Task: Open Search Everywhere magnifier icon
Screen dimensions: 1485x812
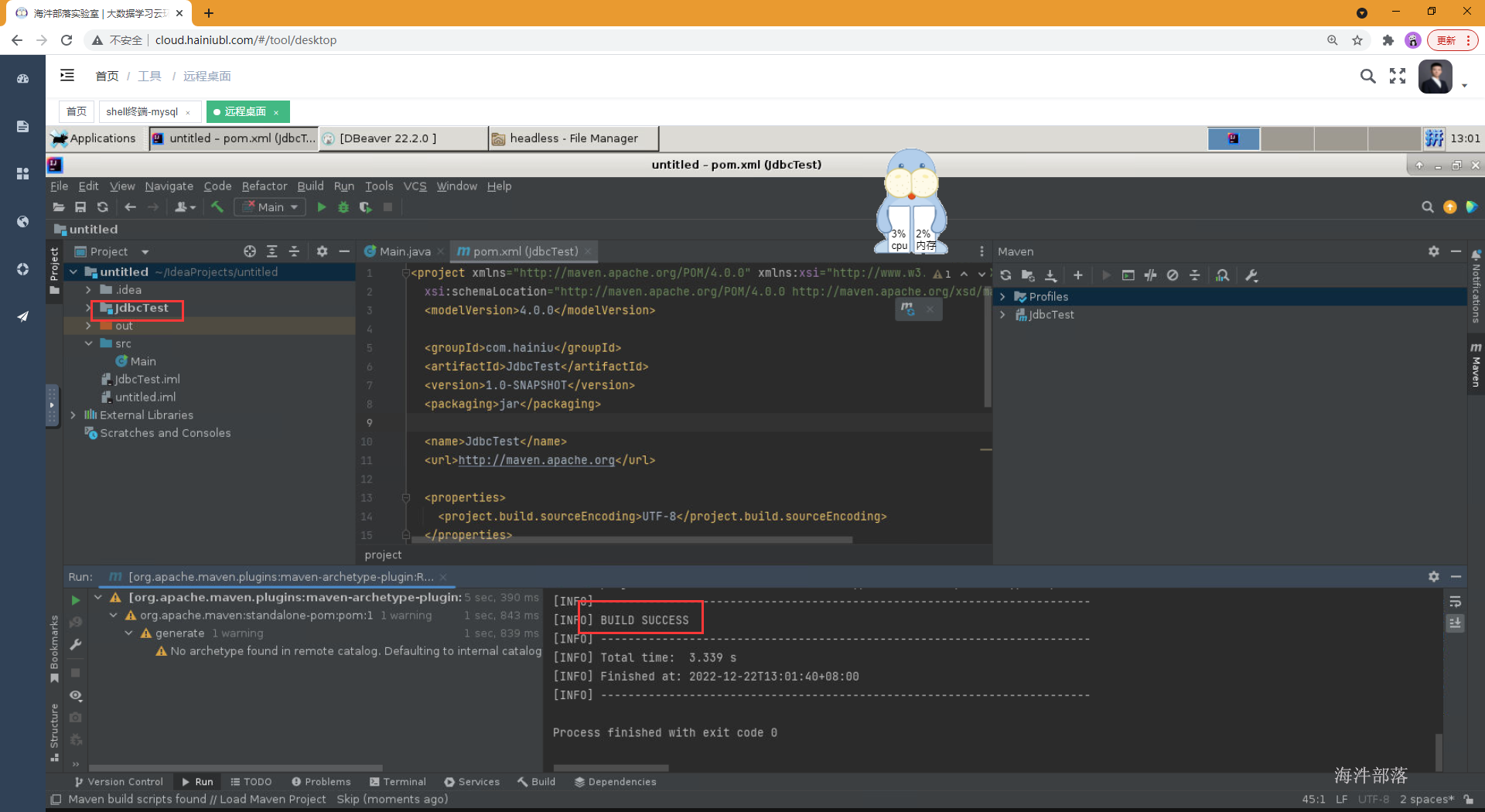Action: [1428, 206]
